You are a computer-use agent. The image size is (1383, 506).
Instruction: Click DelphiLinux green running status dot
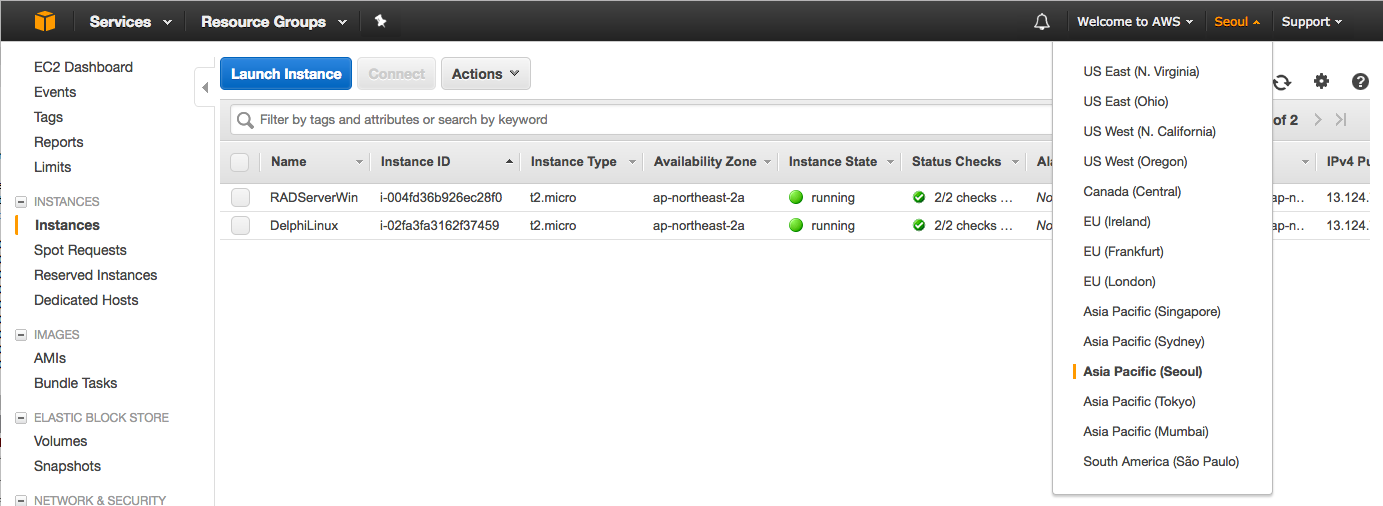(x=796, y=225)
